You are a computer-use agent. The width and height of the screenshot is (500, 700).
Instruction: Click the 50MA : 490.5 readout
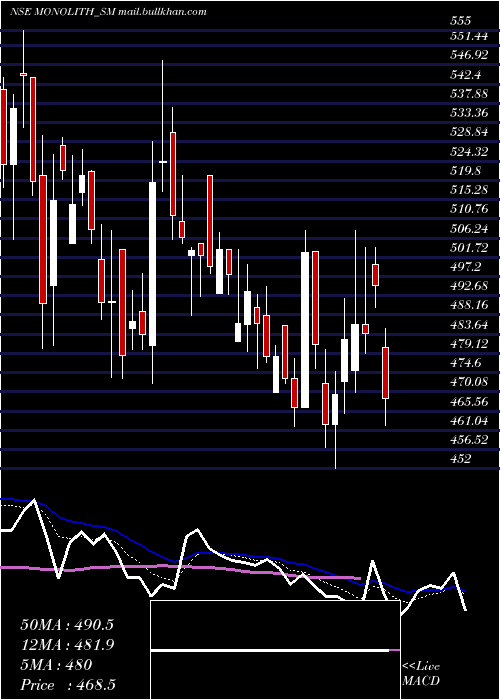(67, 625)
